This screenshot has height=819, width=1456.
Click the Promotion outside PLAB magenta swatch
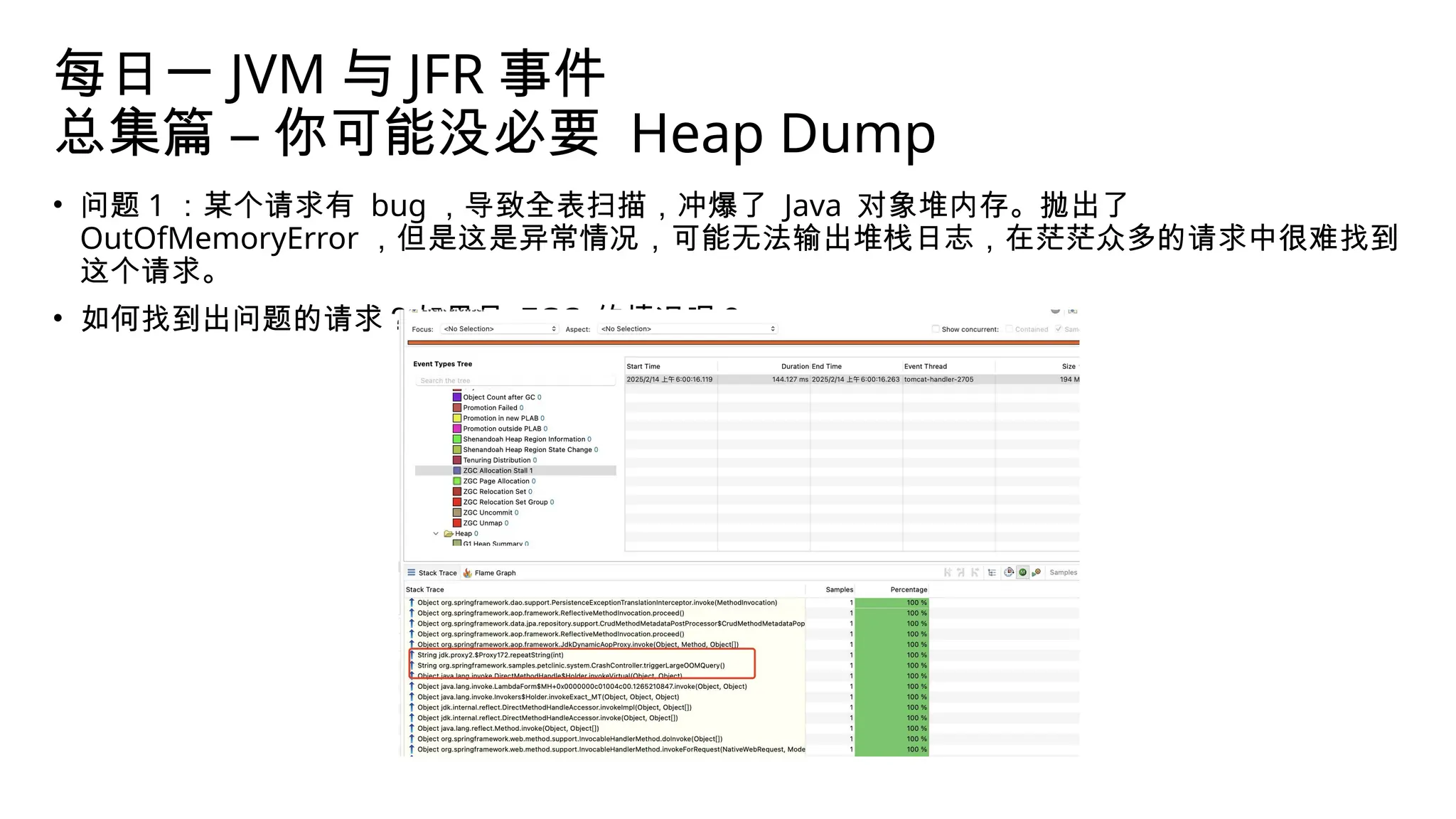point(457,429)
